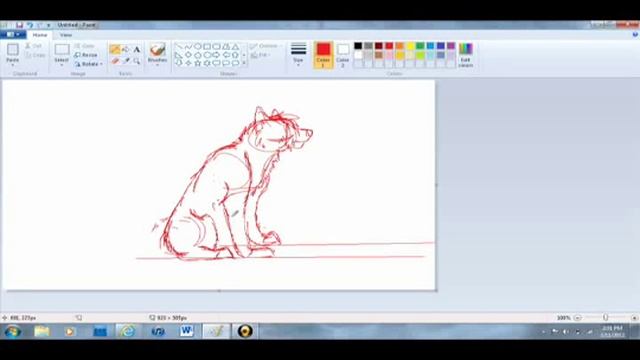Click the Undo arrow in title bar
The width and height of the screenshot is (640, 360).
coord(30,25)
